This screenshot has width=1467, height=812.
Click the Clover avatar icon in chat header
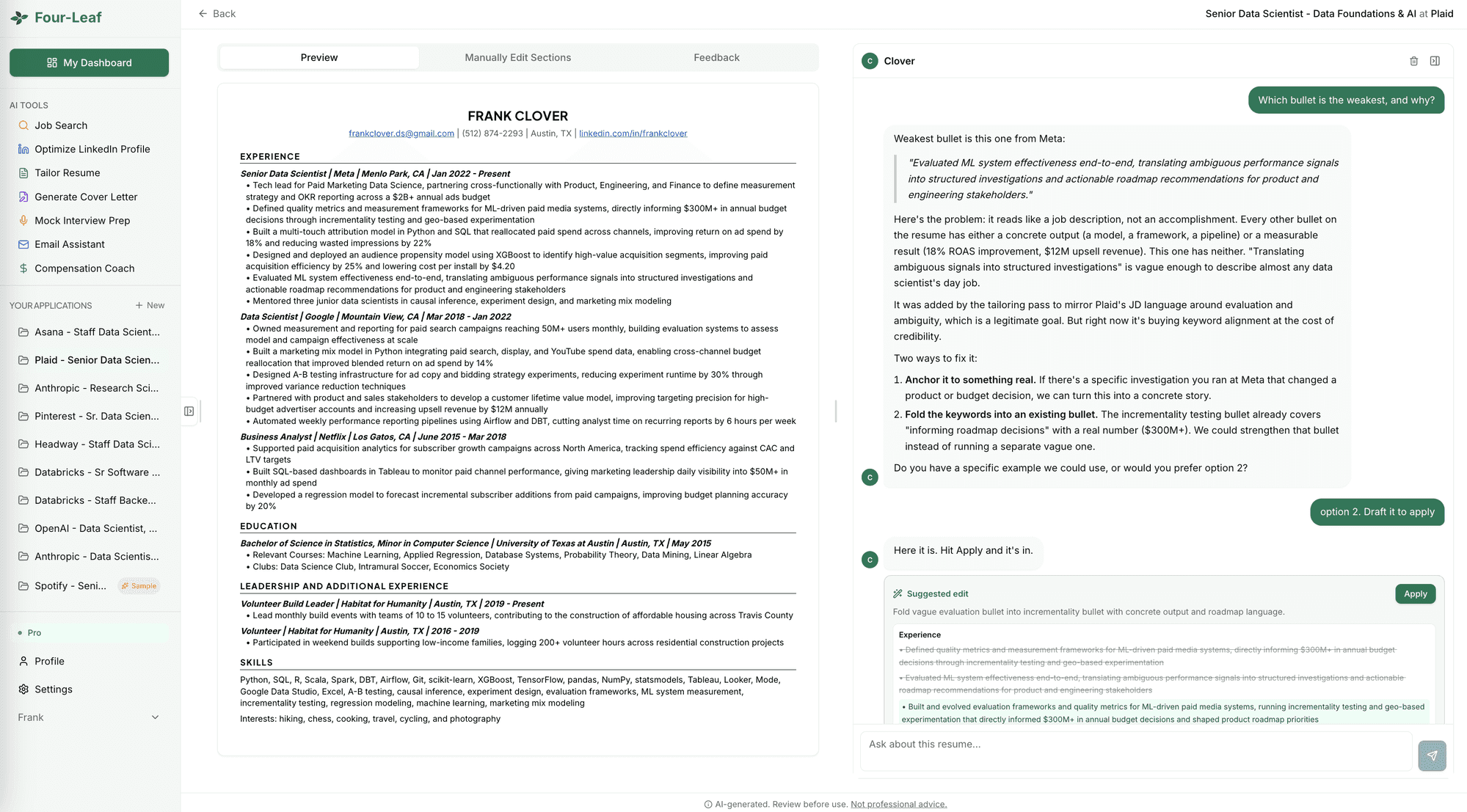[870, 61]
